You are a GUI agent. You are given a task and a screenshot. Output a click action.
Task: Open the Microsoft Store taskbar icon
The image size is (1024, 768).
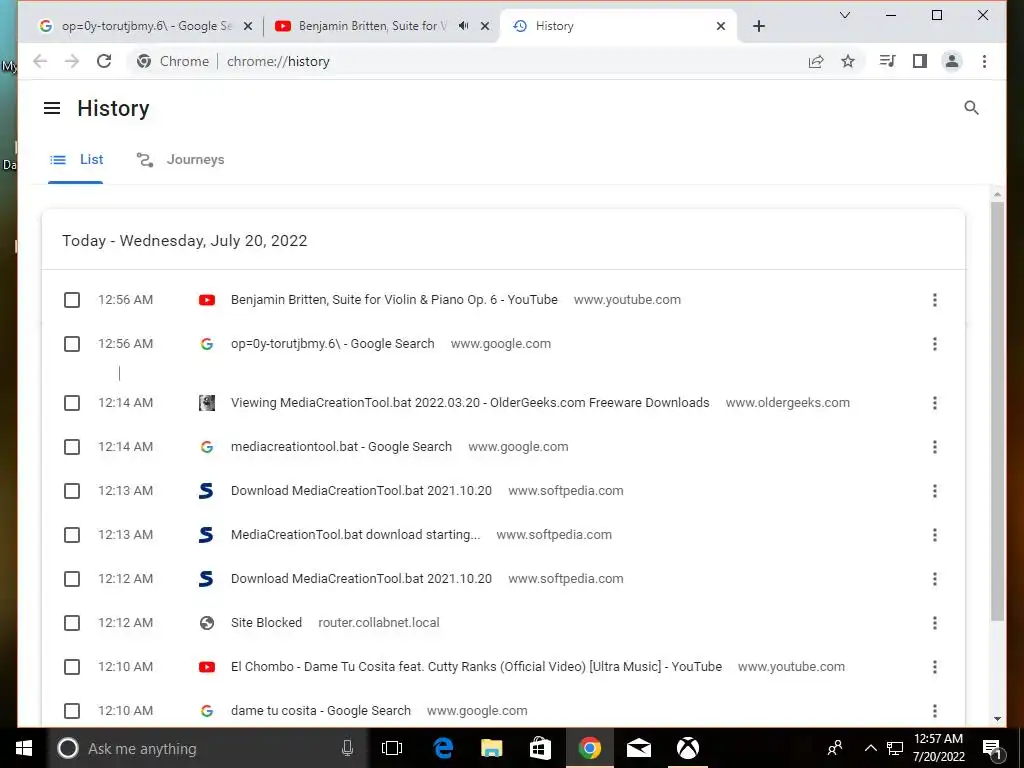540,748
